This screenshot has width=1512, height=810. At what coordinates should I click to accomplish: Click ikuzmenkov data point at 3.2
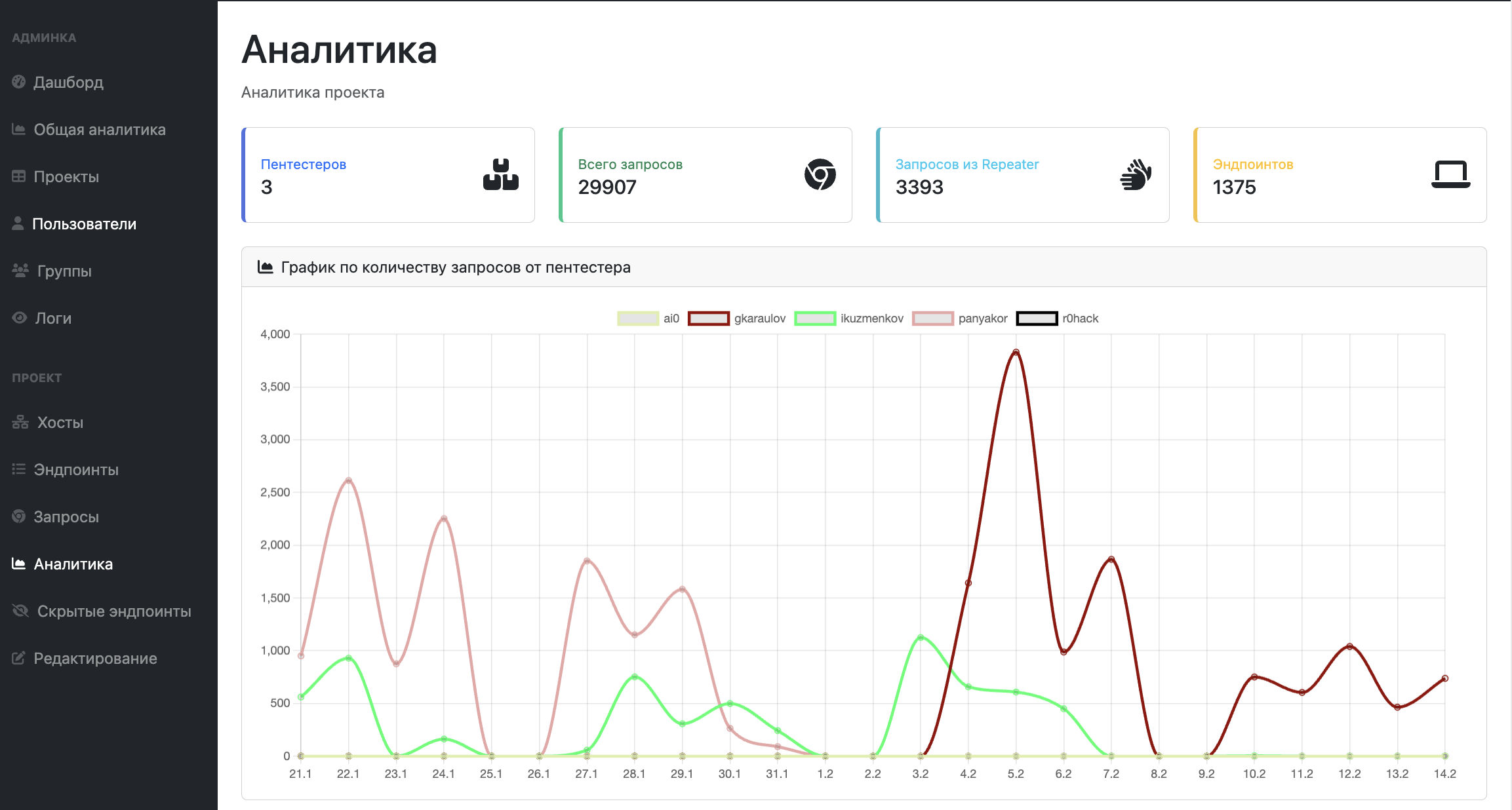click(x=921, y=637)
